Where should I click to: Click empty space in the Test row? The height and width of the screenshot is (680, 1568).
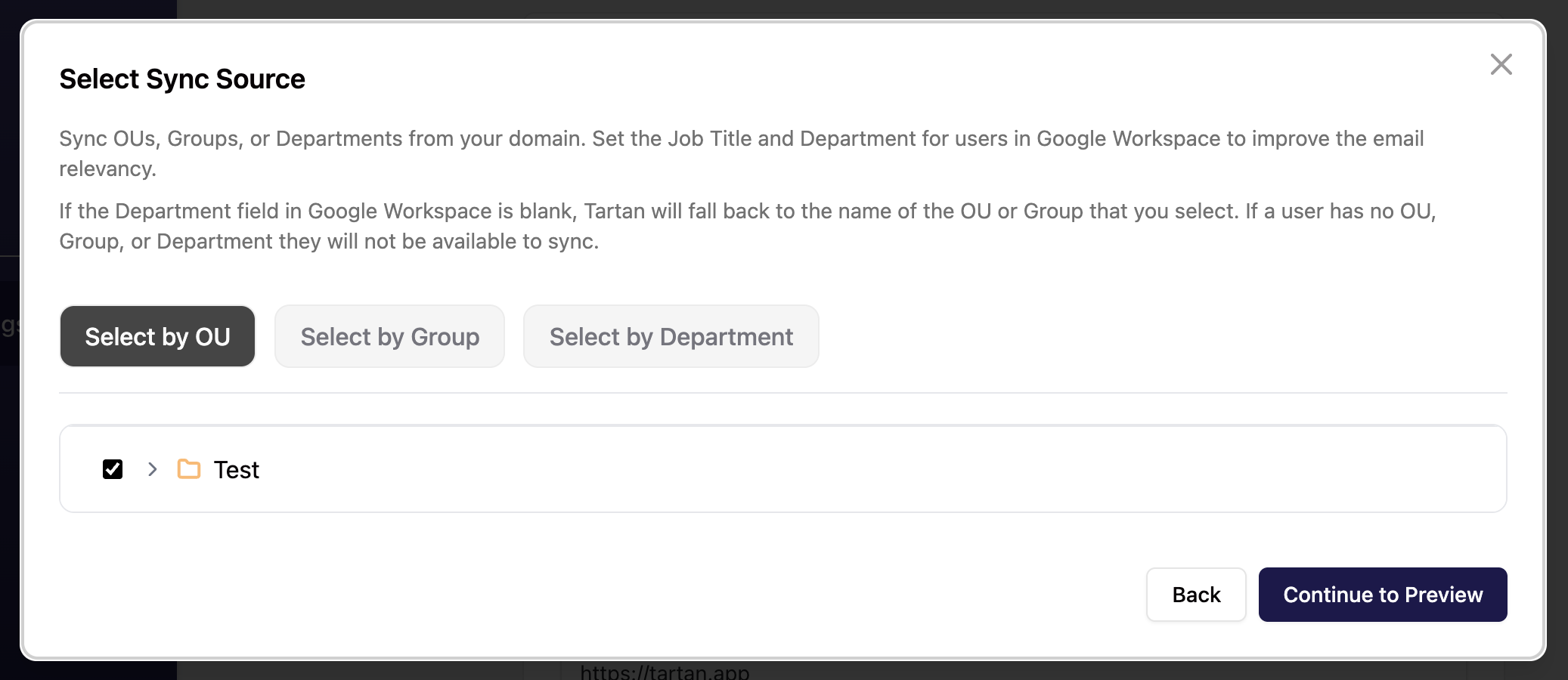[x=832, y=469]
